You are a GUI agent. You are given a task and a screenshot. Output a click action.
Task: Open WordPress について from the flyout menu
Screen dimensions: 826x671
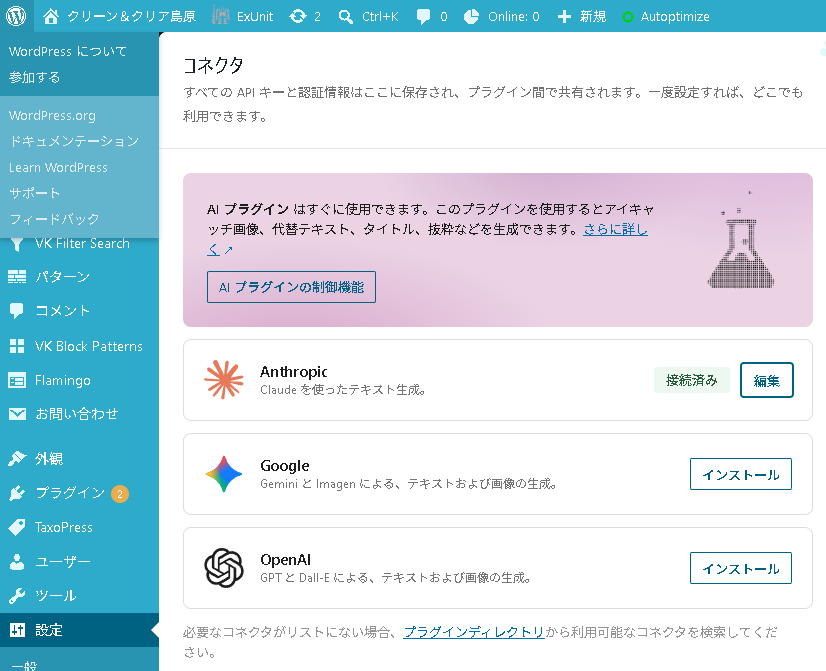(68, 51)
